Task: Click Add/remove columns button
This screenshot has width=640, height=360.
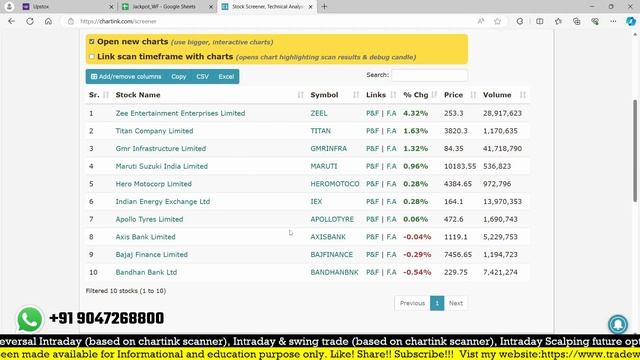Action: [126, 77]
